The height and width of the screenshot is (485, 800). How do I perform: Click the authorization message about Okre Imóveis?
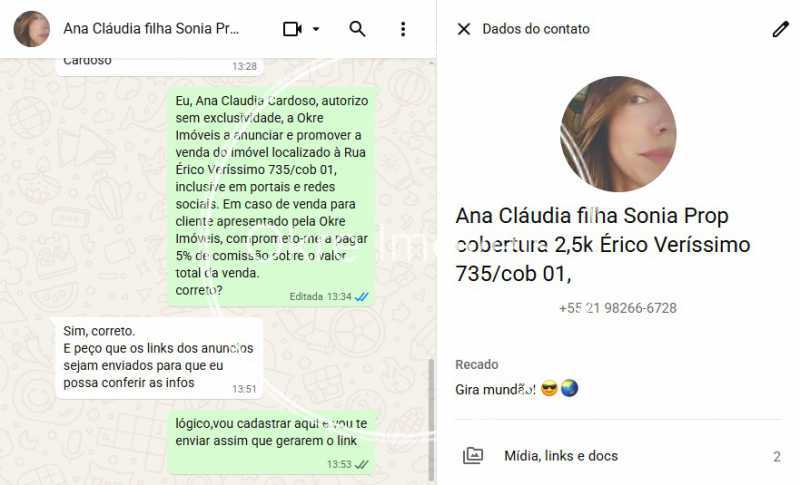(272, 196)
